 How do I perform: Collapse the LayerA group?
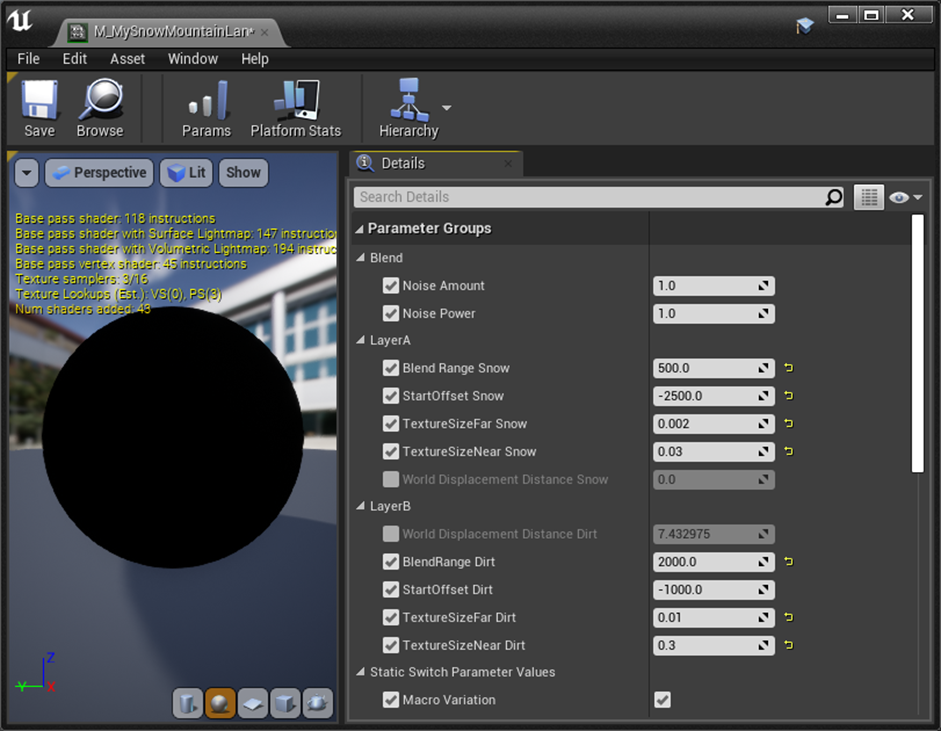[x=361, y=340]
